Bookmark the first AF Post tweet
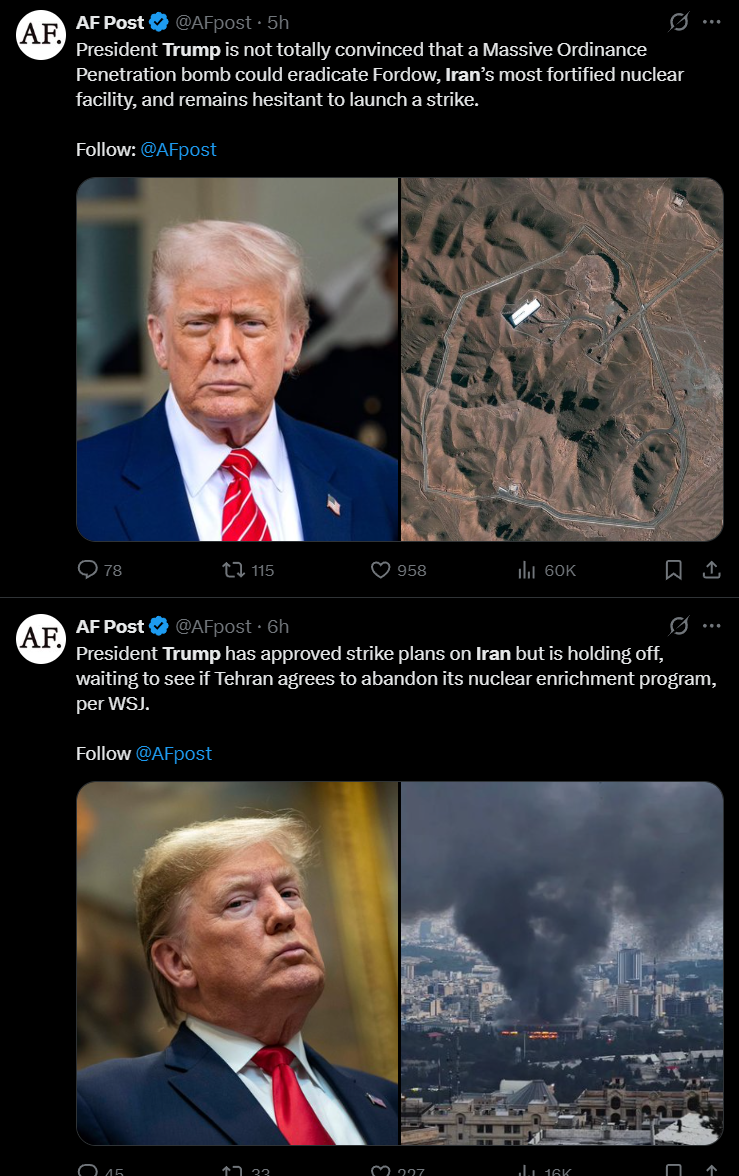 [674, 570]
